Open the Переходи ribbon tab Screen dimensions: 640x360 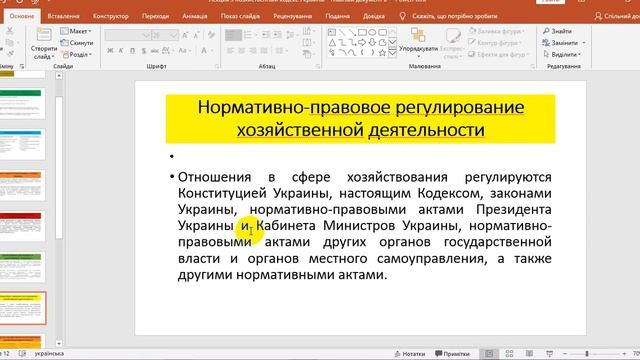156,16
